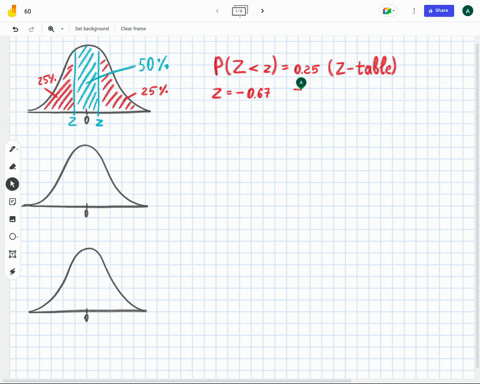Select the Eraser tool

(x=12, y=167)
